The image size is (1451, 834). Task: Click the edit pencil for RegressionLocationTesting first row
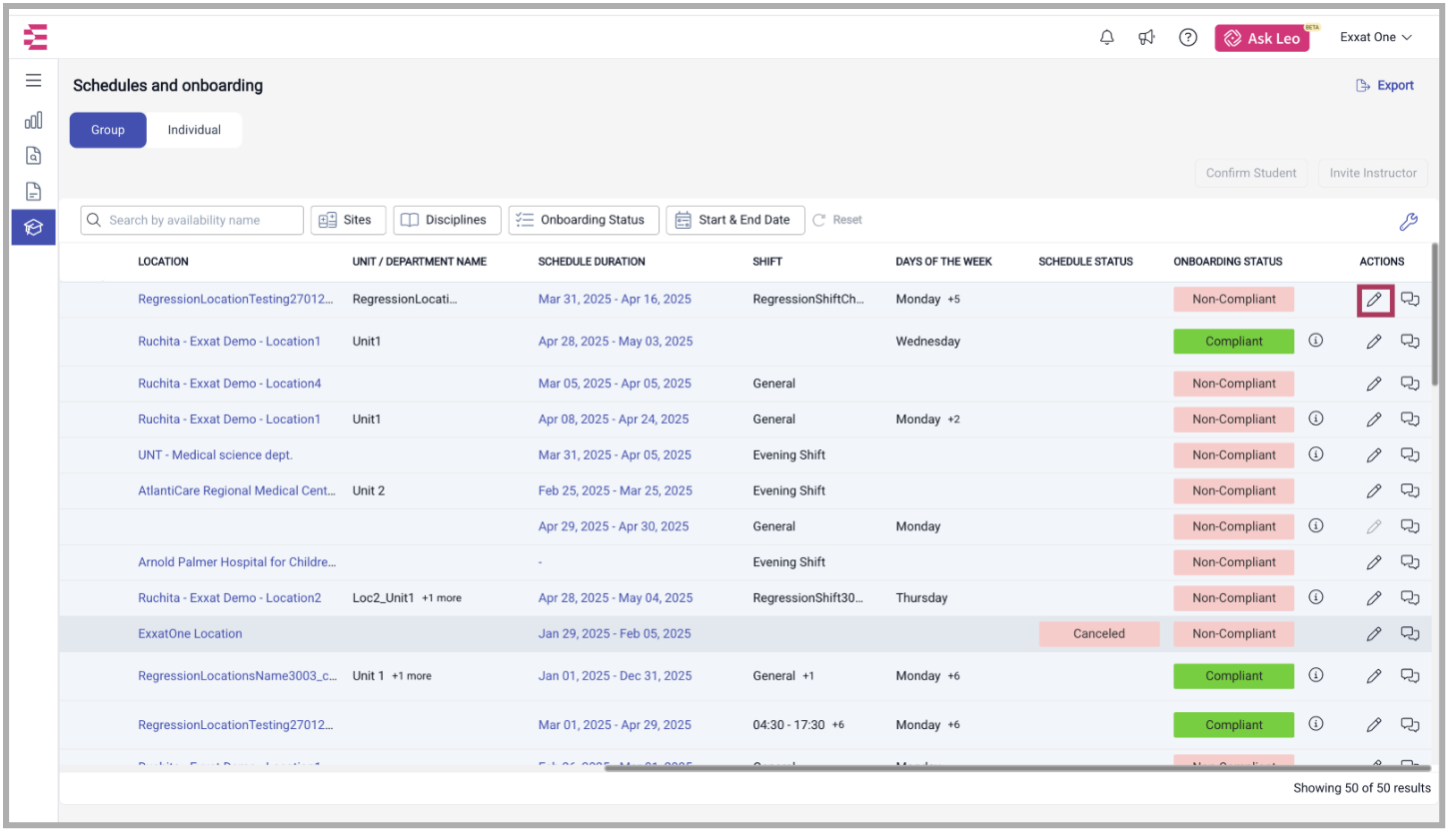click(x=1374, y=299)
